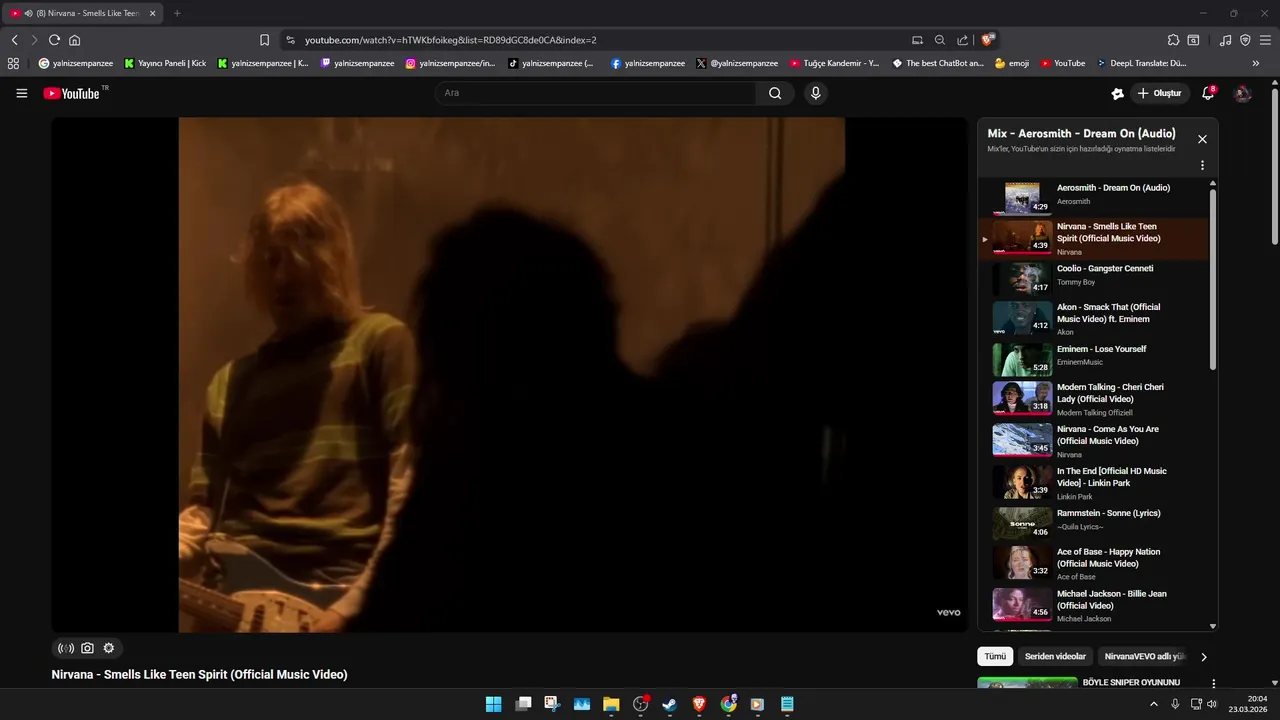
Task: Type in the Ara search field
Action: click(x=595, y=93)
